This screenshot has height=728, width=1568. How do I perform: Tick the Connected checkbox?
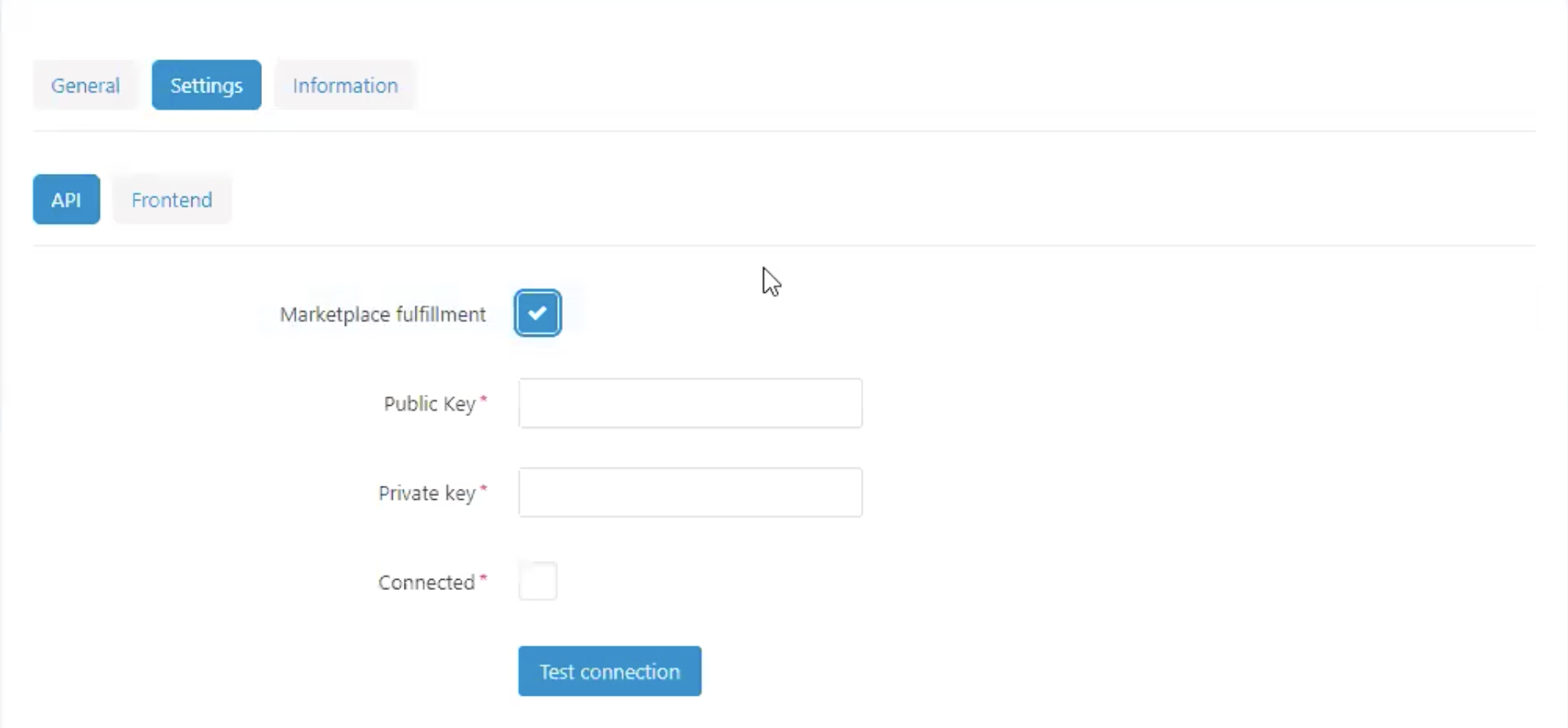(x=538, y=581)
